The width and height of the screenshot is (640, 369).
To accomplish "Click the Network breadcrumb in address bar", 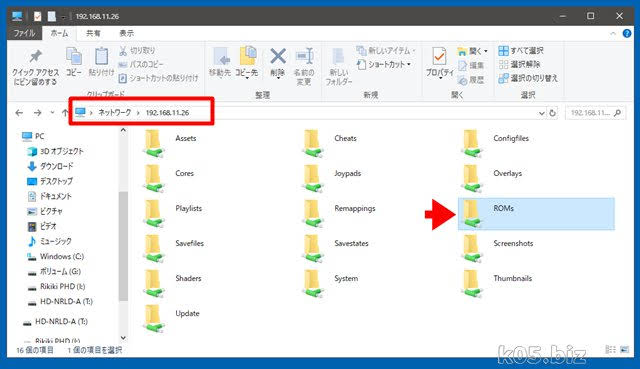I will pyautogui.click(x=115, y=113).
